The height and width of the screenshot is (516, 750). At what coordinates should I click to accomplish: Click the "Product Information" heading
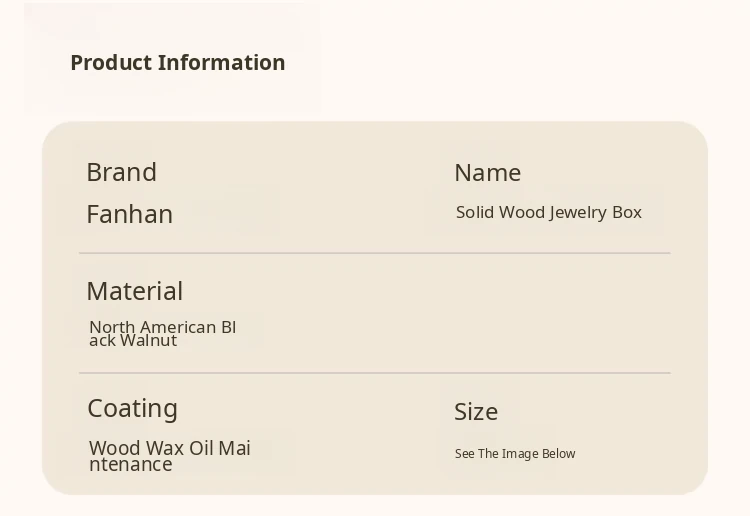point(178,63)
